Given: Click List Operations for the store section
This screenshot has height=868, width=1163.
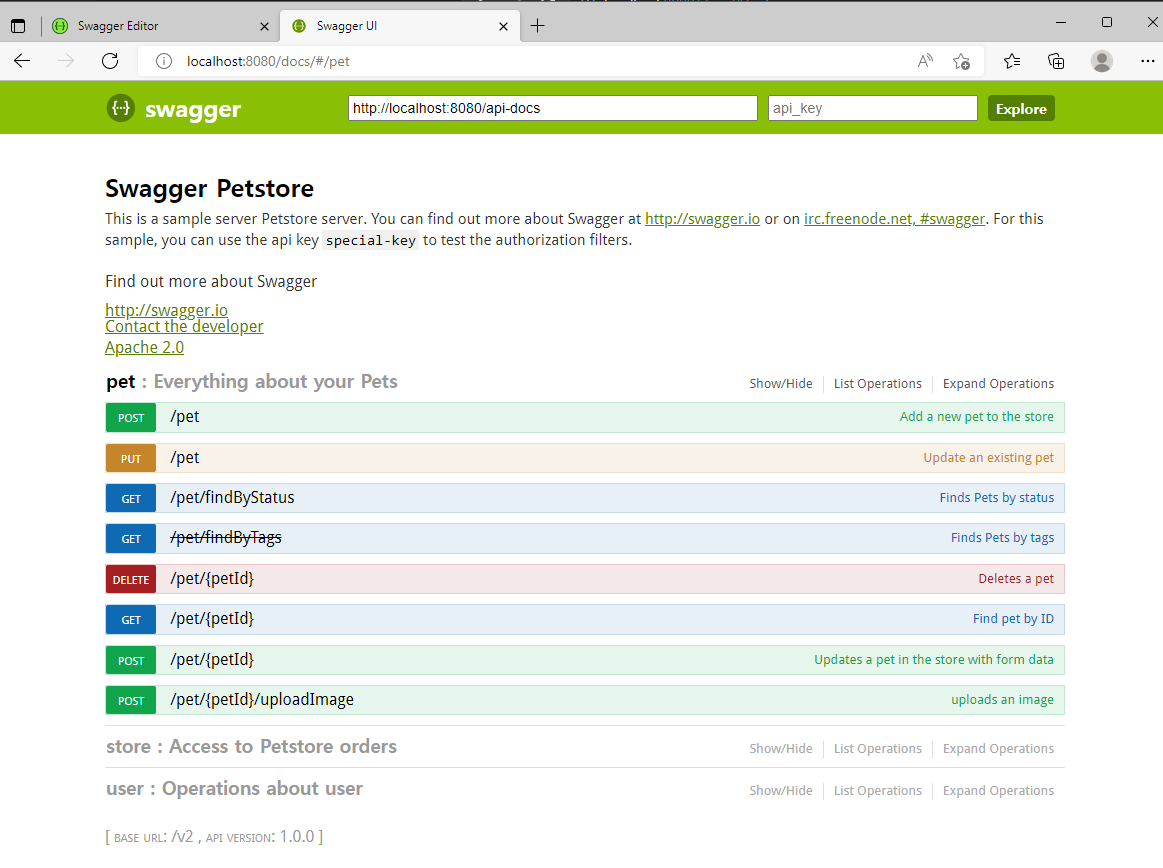Looking at the screenshot, I should (x=877, y=749).
